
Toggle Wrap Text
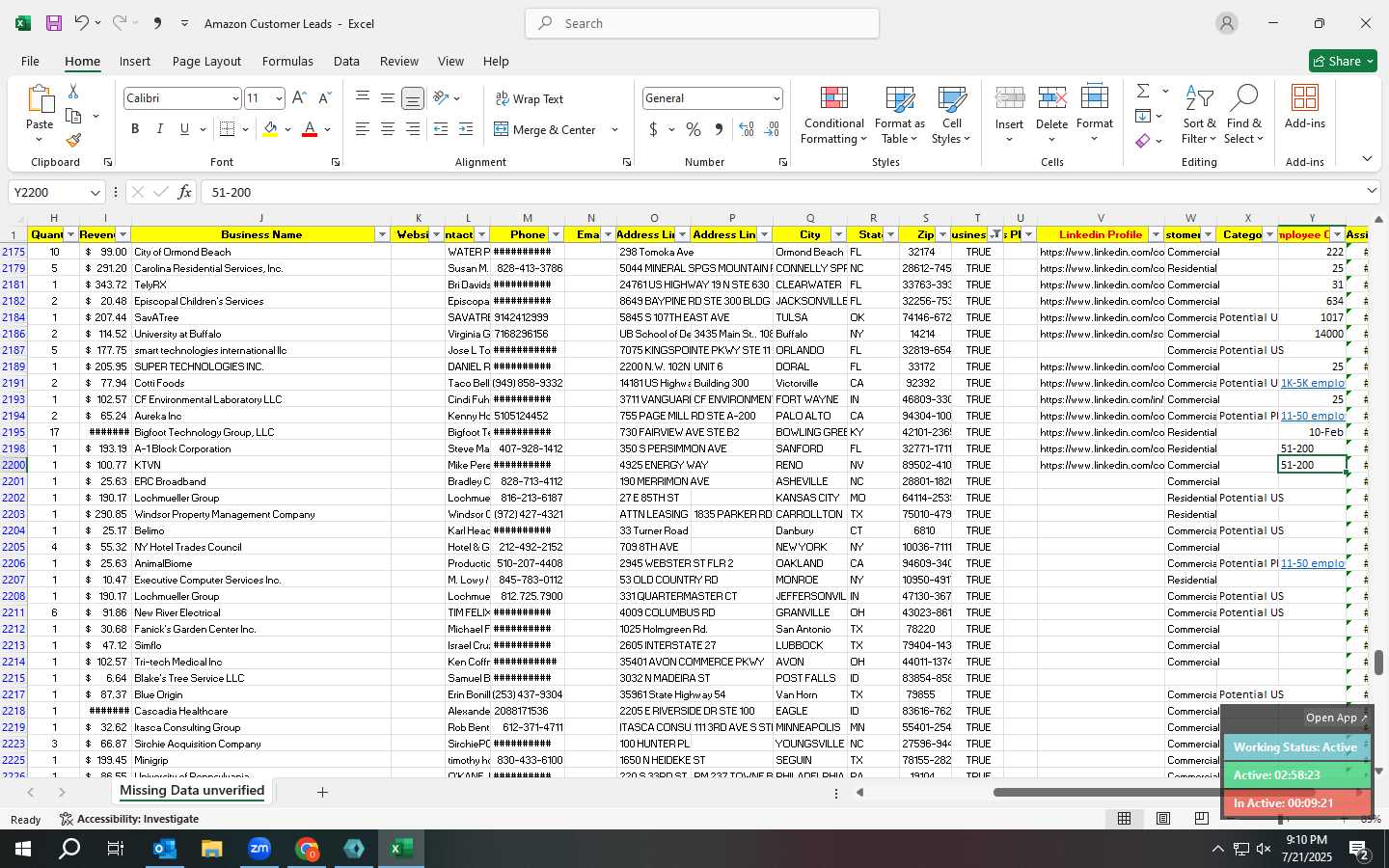coord(530,98)
